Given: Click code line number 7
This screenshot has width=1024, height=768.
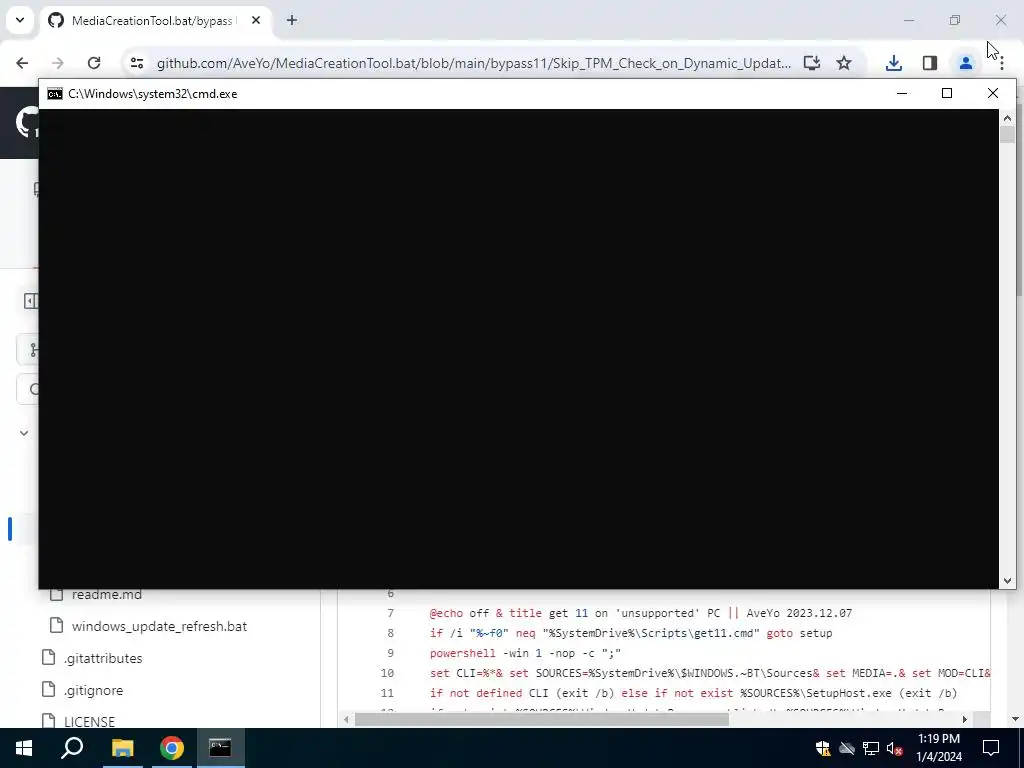Looking at the screenshot, I should click(x=391, y=613).
